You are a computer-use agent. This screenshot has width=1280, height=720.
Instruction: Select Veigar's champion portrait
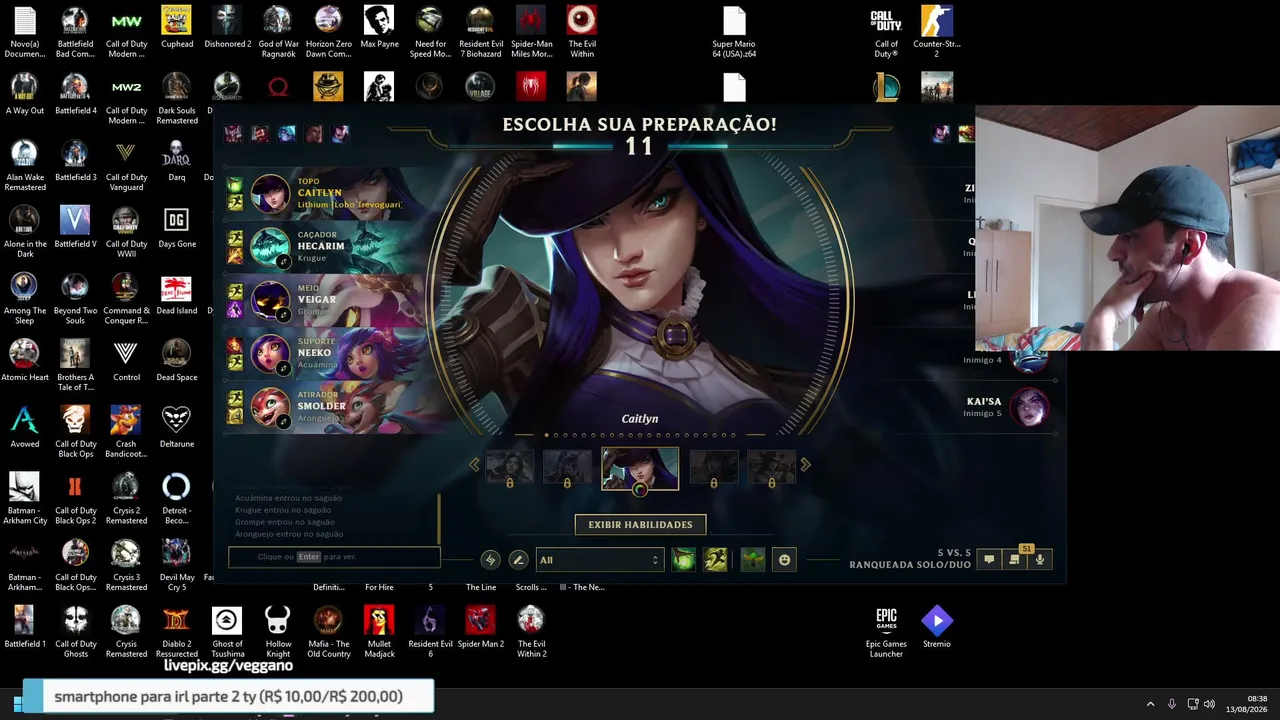point(269,301)
